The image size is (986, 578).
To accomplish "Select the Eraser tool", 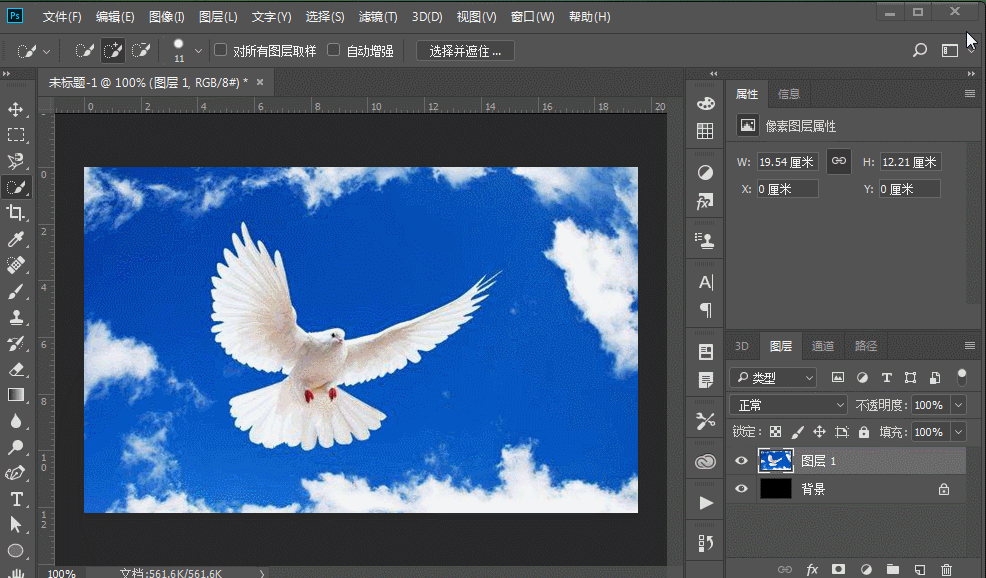I will click(x=16, y=369).
